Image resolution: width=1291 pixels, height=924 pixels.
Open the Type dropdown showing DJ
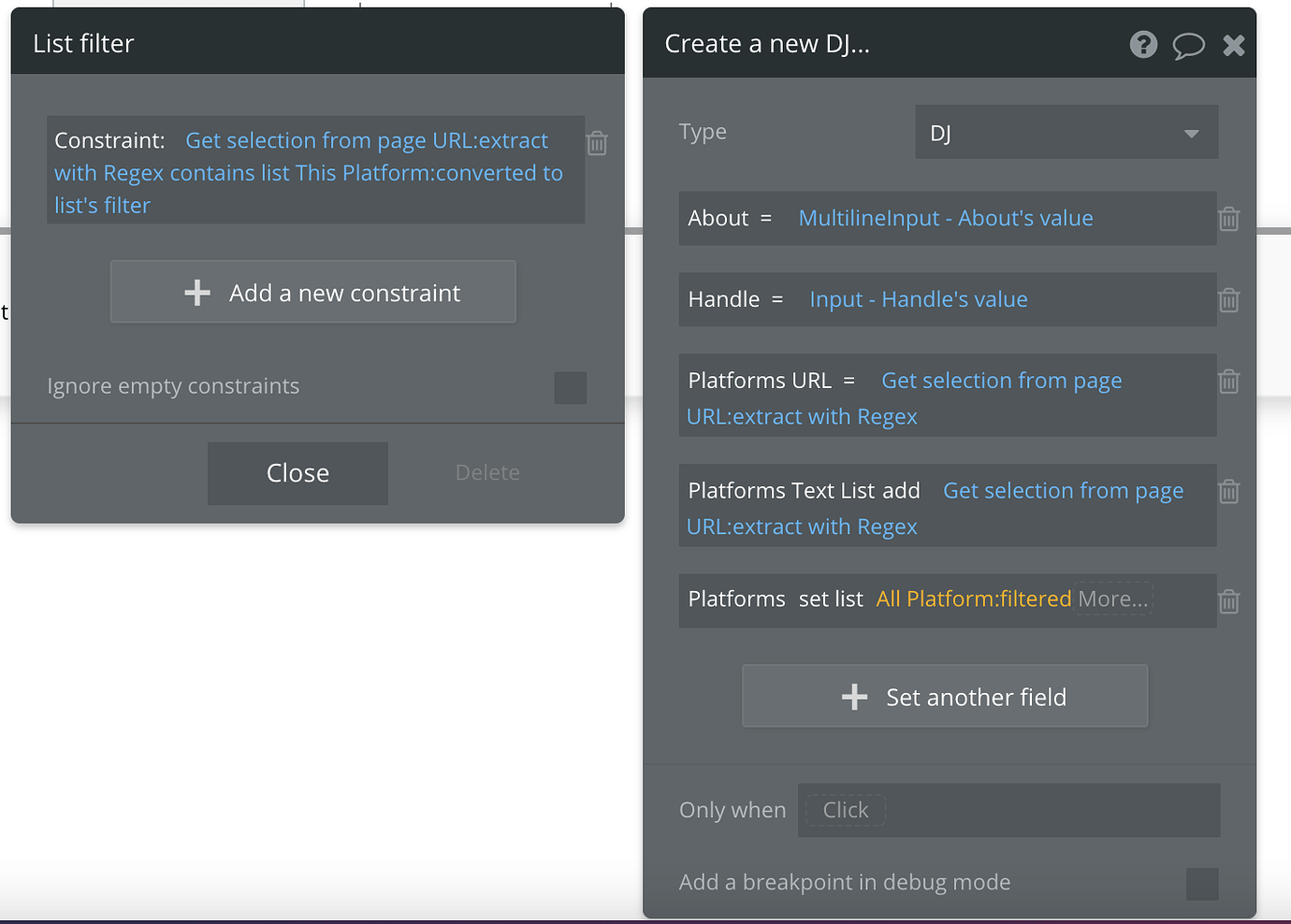1066,132
